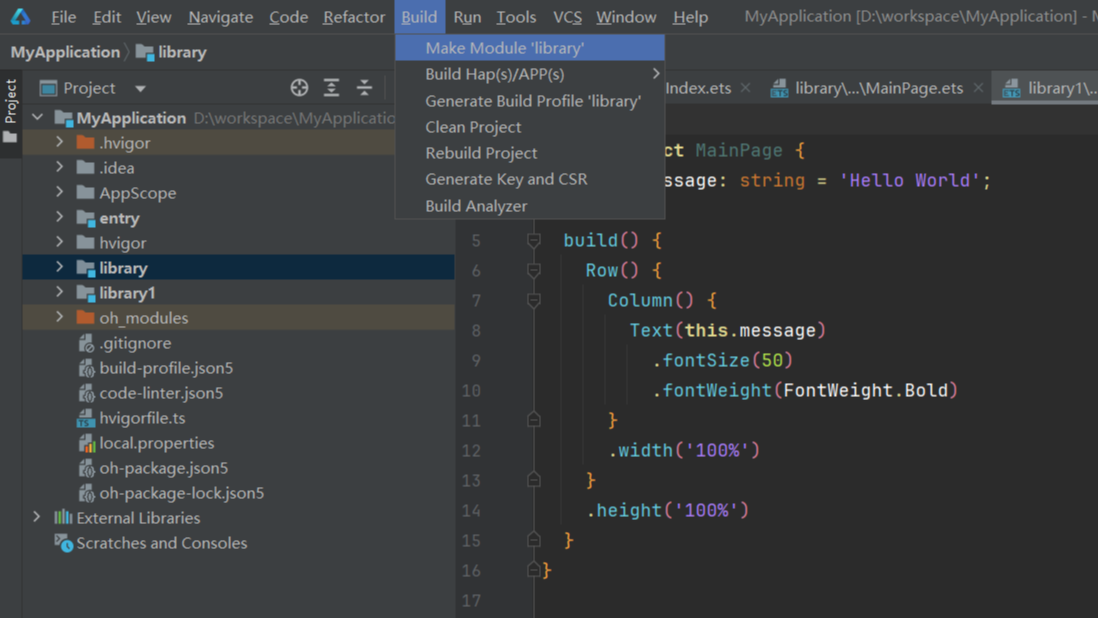Screen dimensions: 1098x618
Task: Click the External Libraries icon
Action: (x=63, y=518)
